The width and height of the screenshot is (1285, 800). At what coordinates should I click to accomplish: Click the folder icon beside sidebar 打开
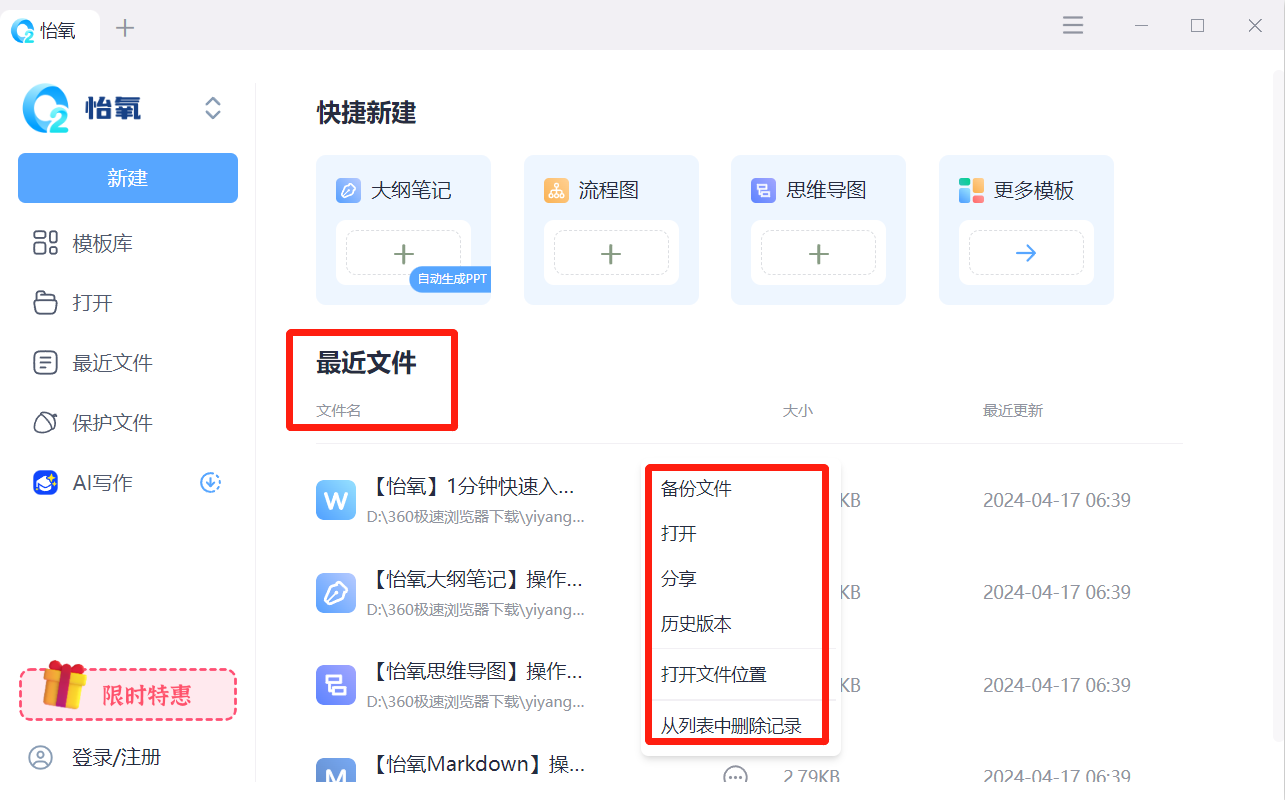tap(46, 303)
